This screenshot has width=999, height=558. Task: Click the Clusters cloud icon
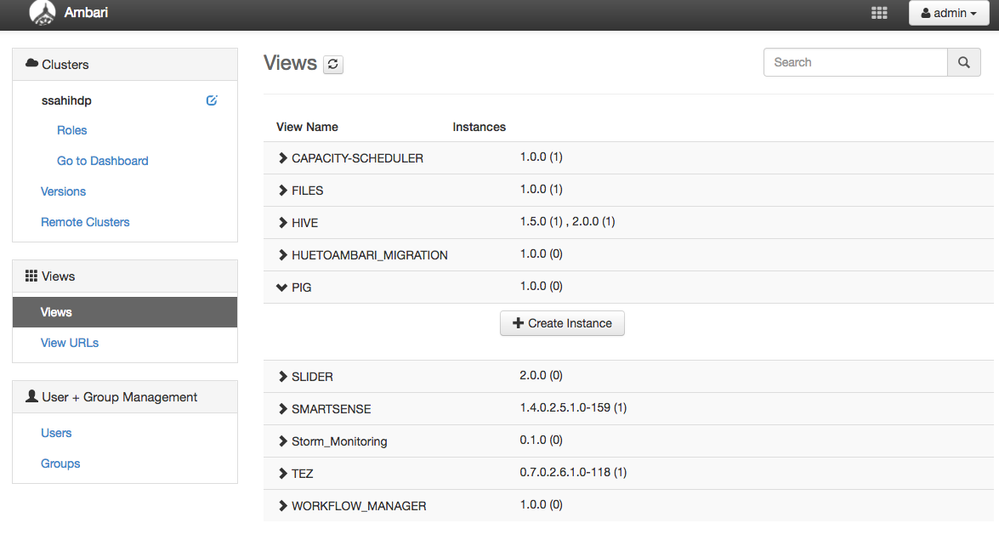32,63
